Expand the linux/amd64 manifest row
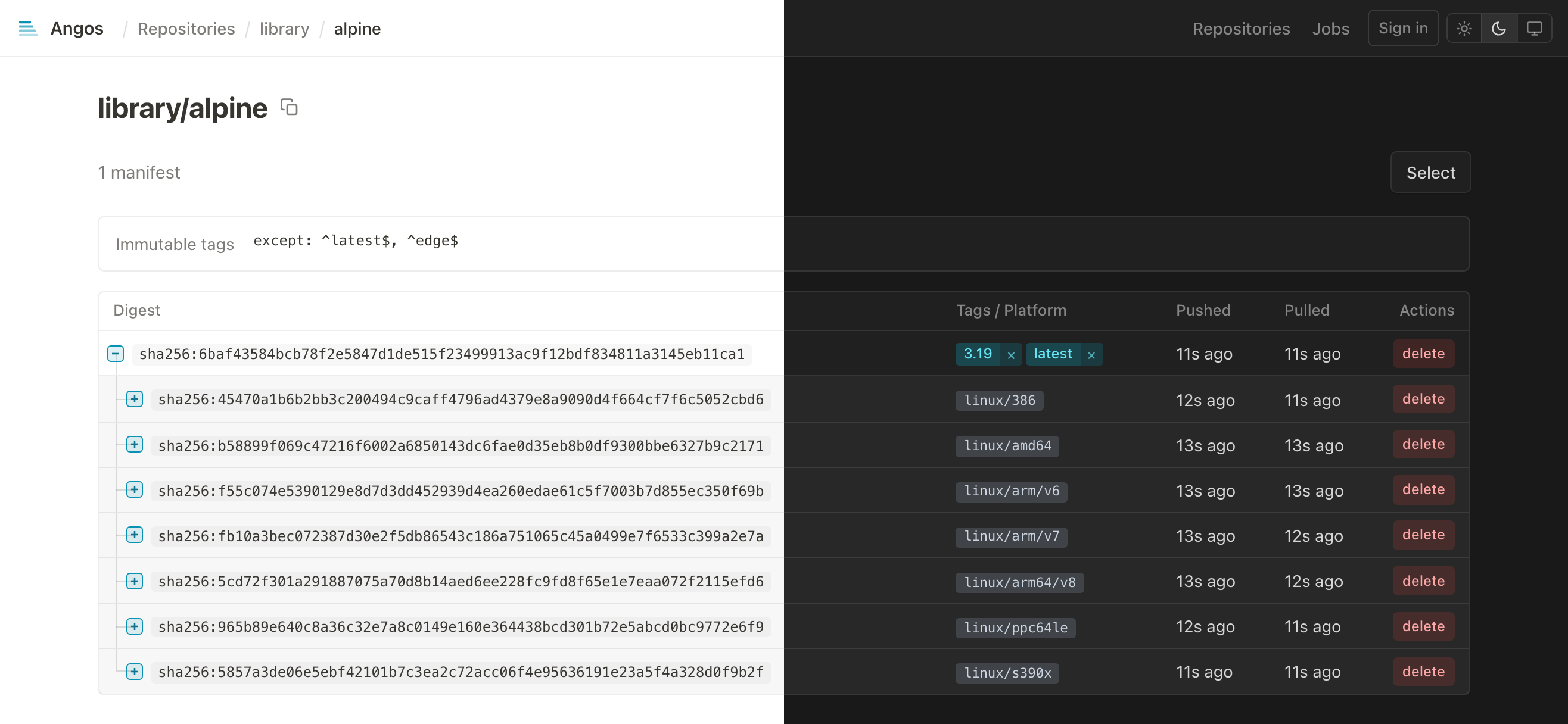Screen dimensions: 1568x724 pos(135,444)
